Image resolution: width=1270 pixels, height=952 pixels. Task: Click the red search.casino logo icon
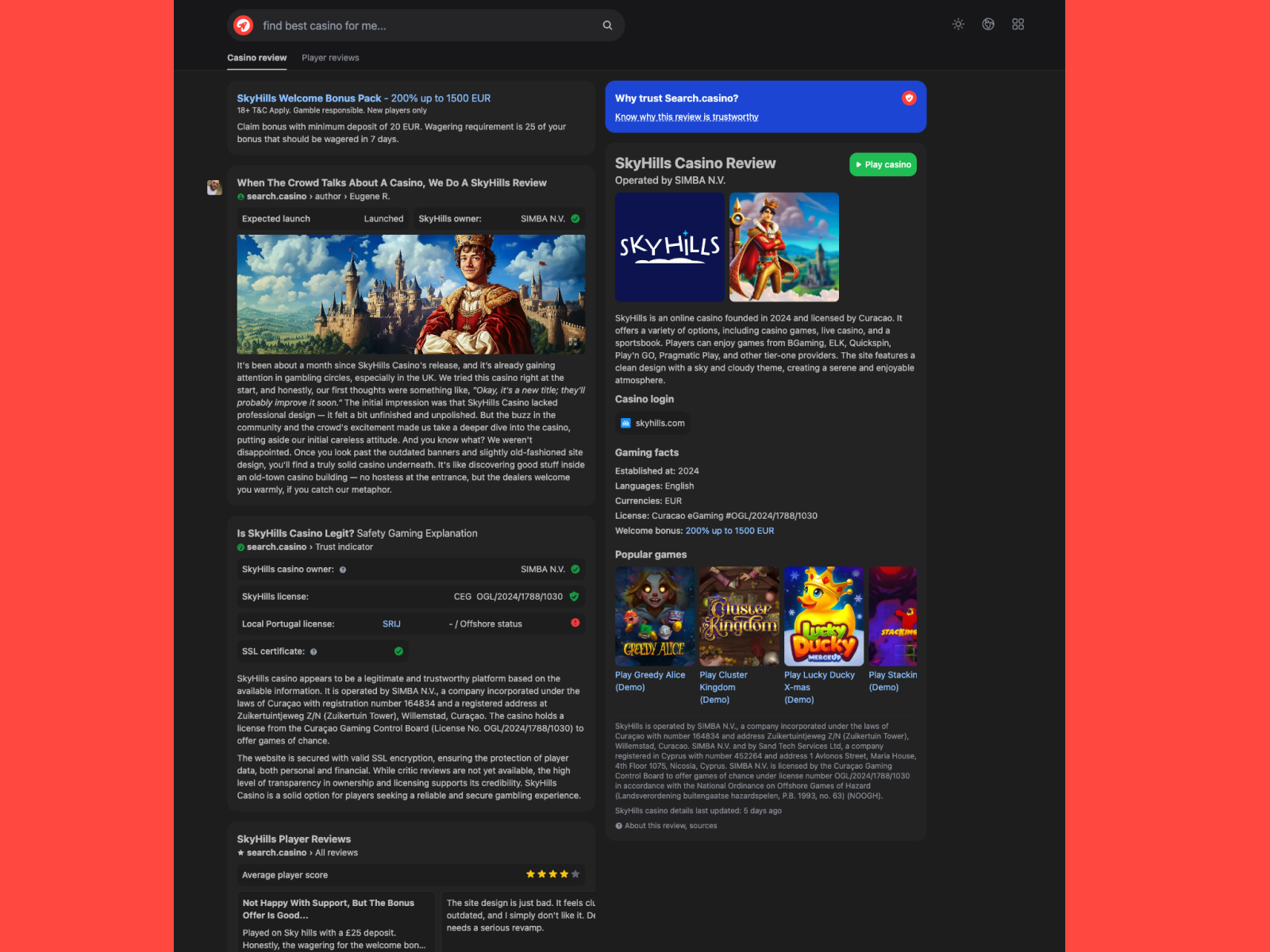pyautogui.click(x=244, y=25)
